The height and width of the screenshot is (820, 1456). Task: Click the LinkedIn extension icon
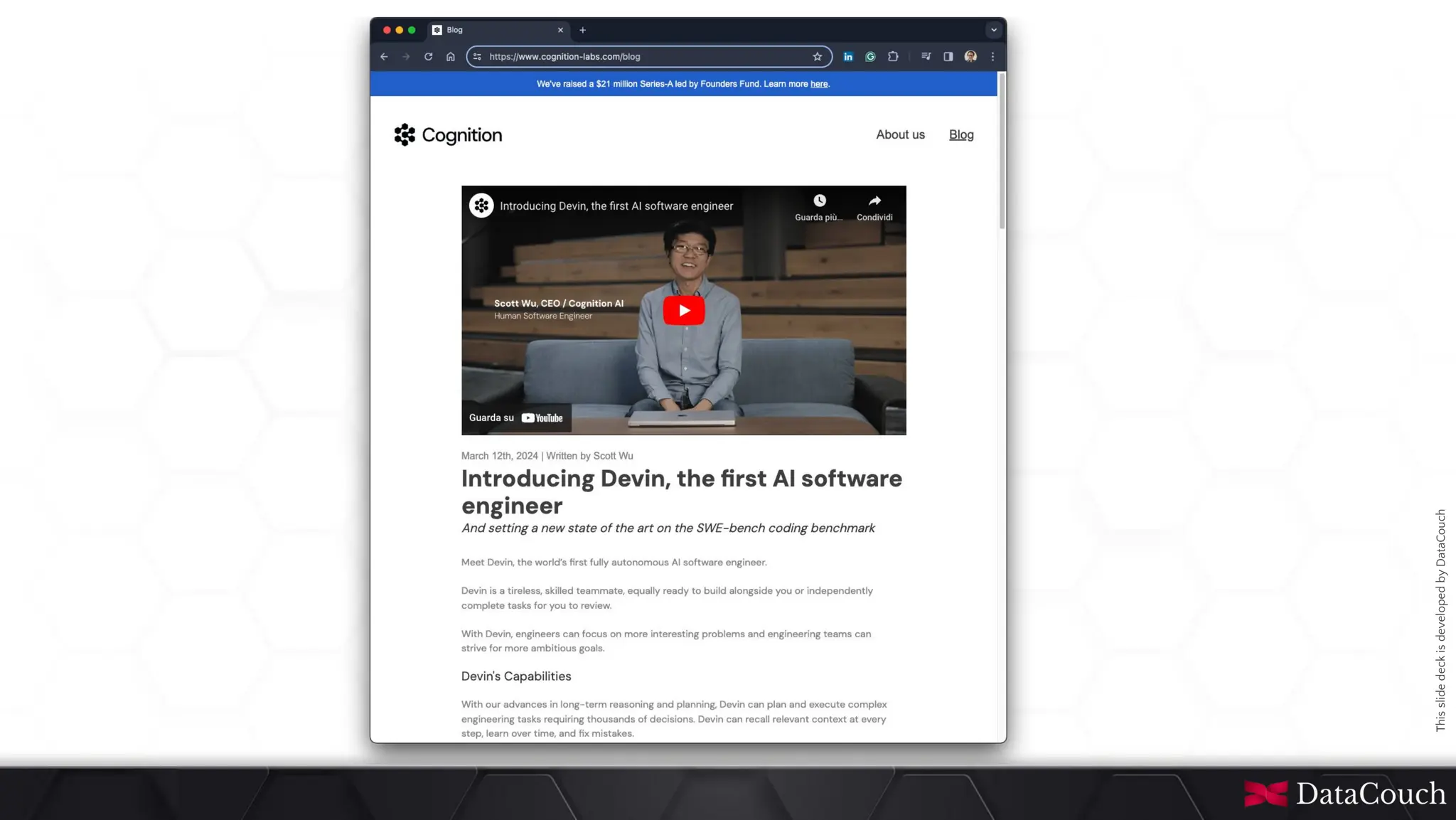click(848, 57)
